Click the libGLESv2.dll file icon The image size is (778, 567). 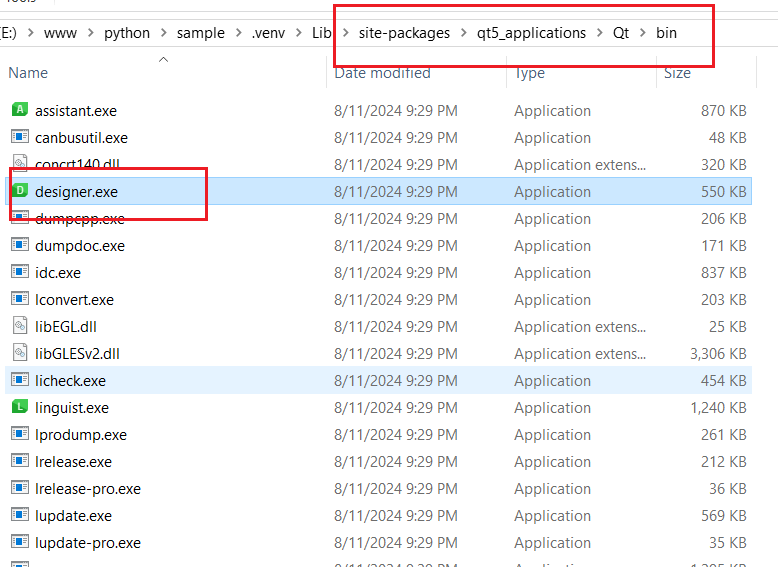tap(19, 353)
